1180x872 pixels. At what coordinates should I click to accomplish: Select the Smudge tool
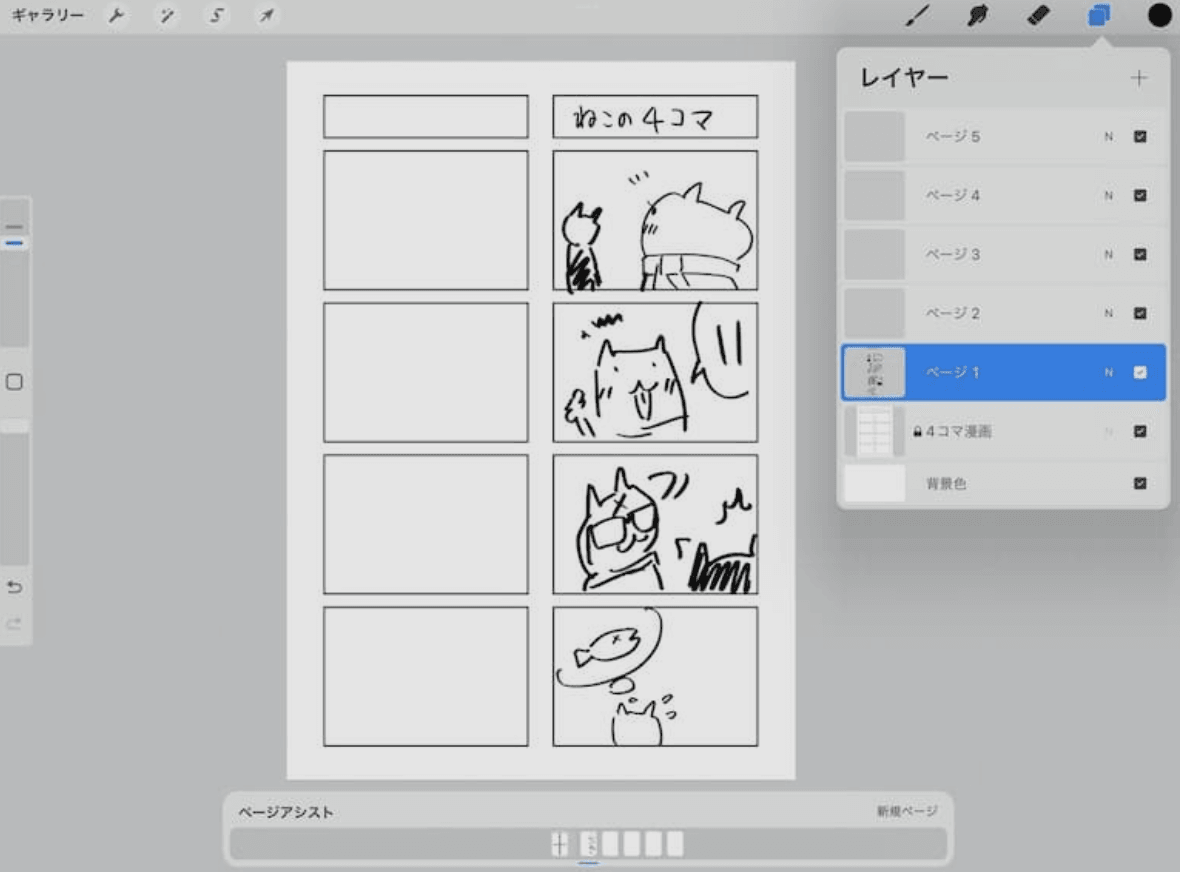tap(977, 15)
